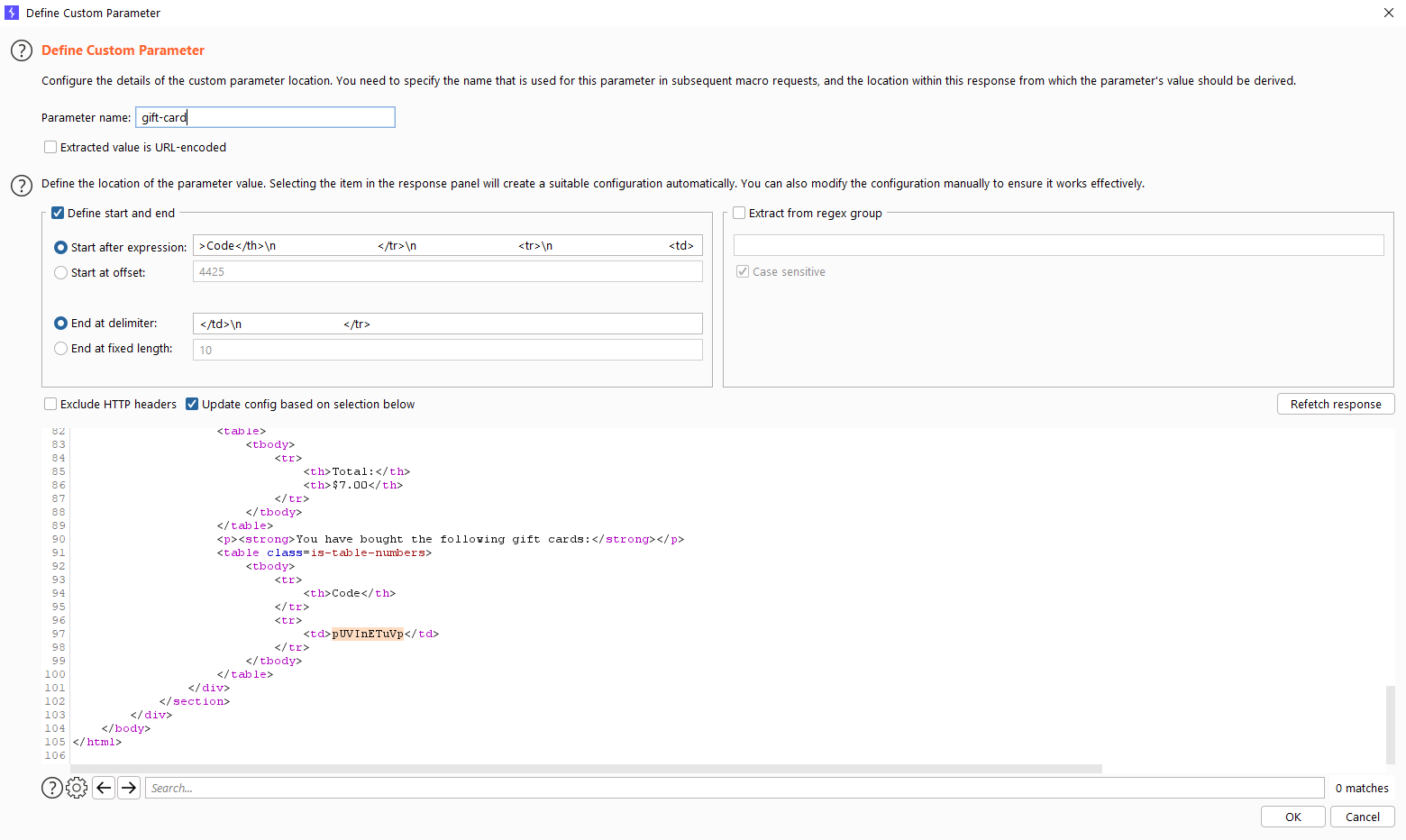Click the 'Total:' header text in response

(353, 471)
